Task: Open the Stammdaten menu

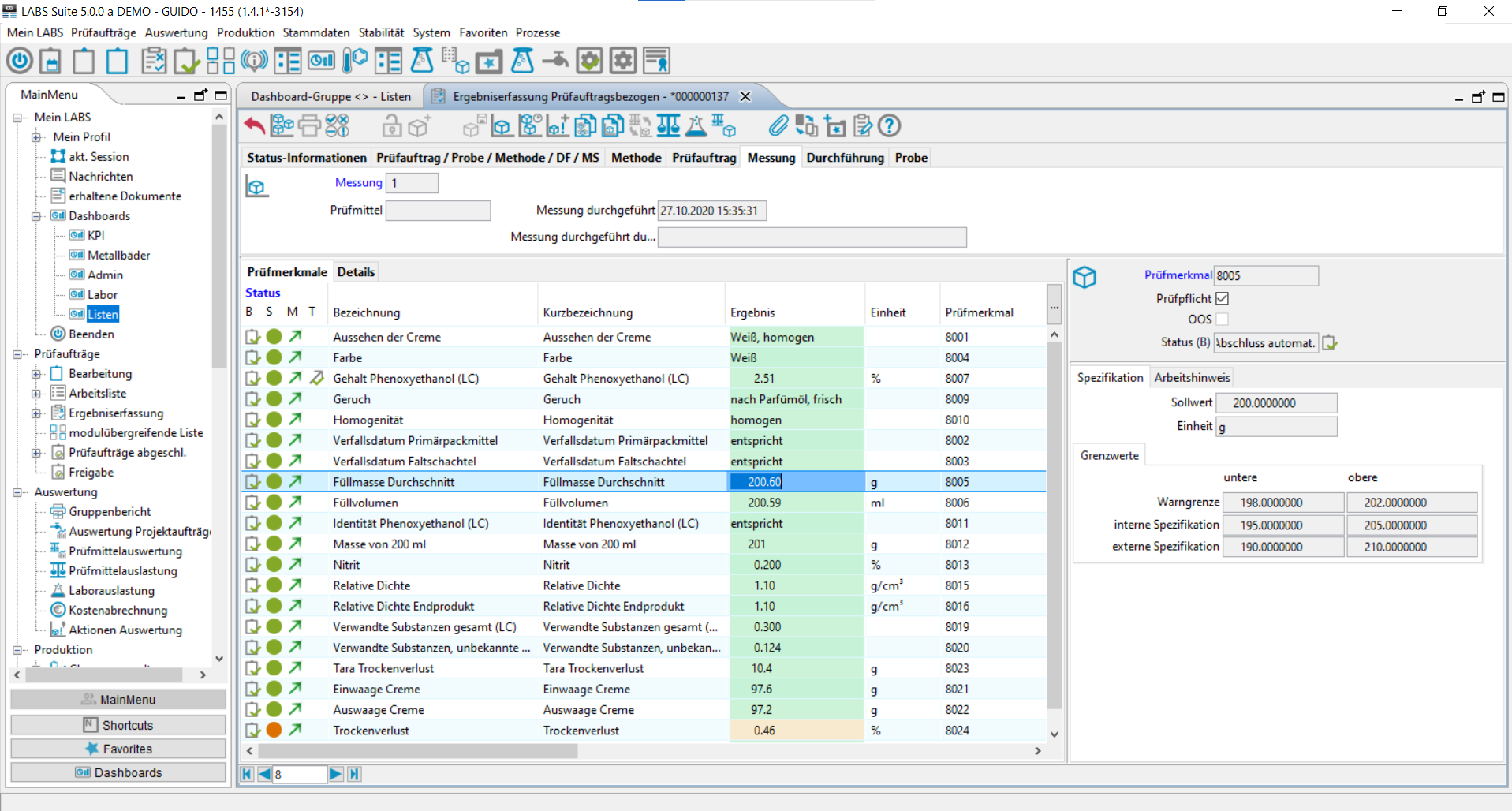Action: point(315,32)
